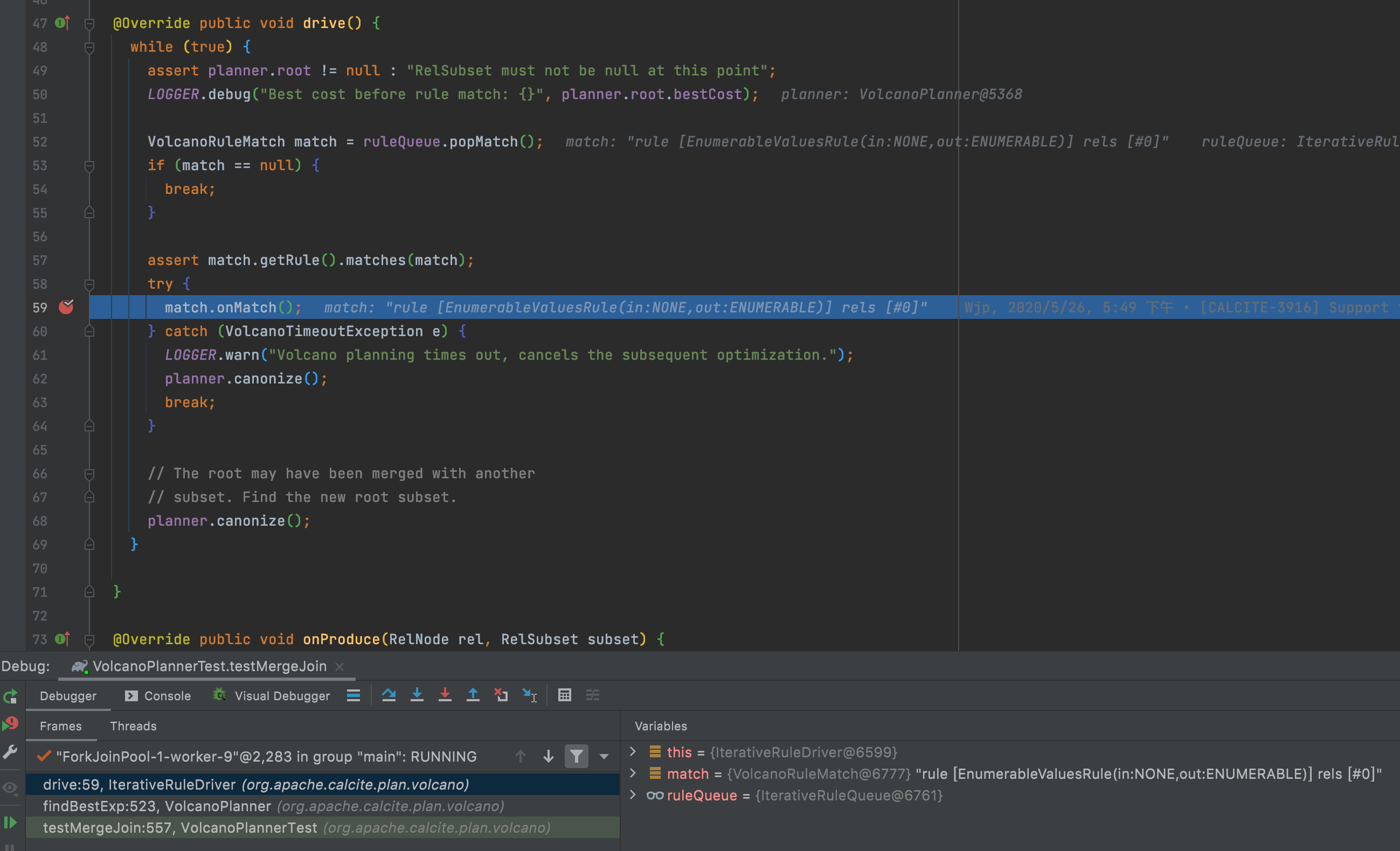Click the Step Over debugger icon
1400x851 pixels.
389,695
